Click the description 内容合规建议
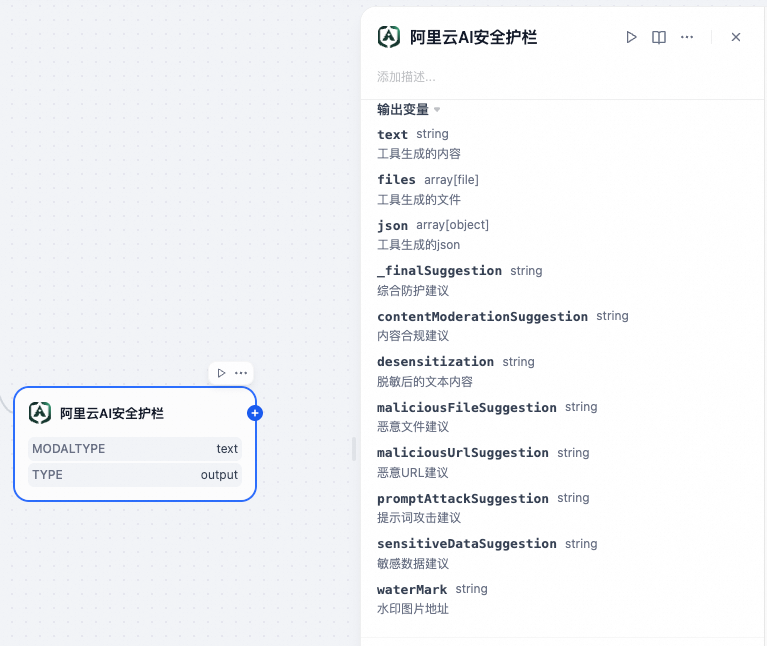The height and width of the screenshot is (646, 767). coord(413,336)
